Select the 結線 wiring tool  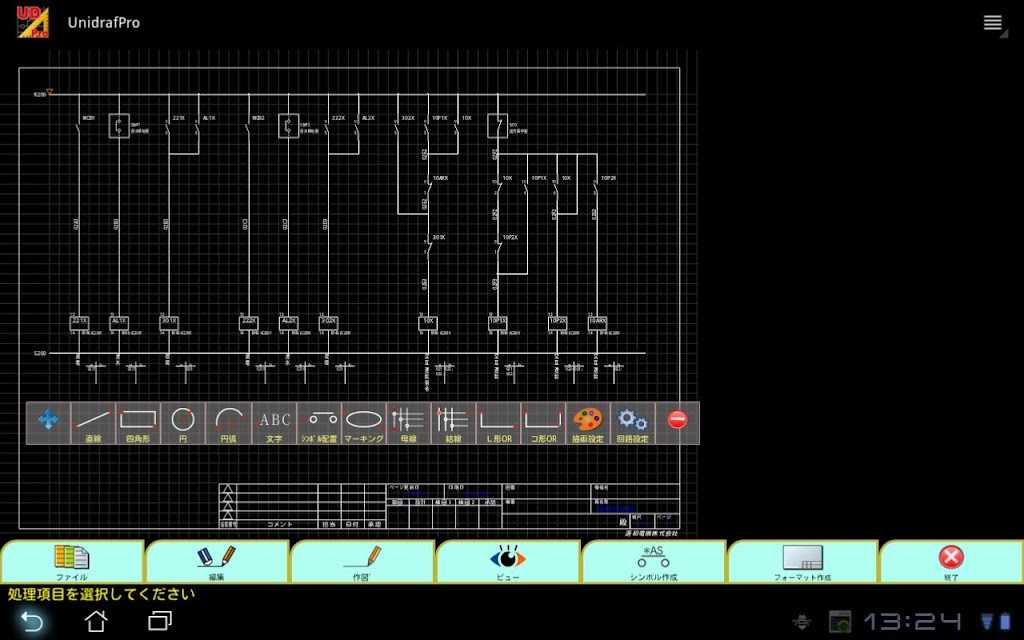[x=454, y=423]
